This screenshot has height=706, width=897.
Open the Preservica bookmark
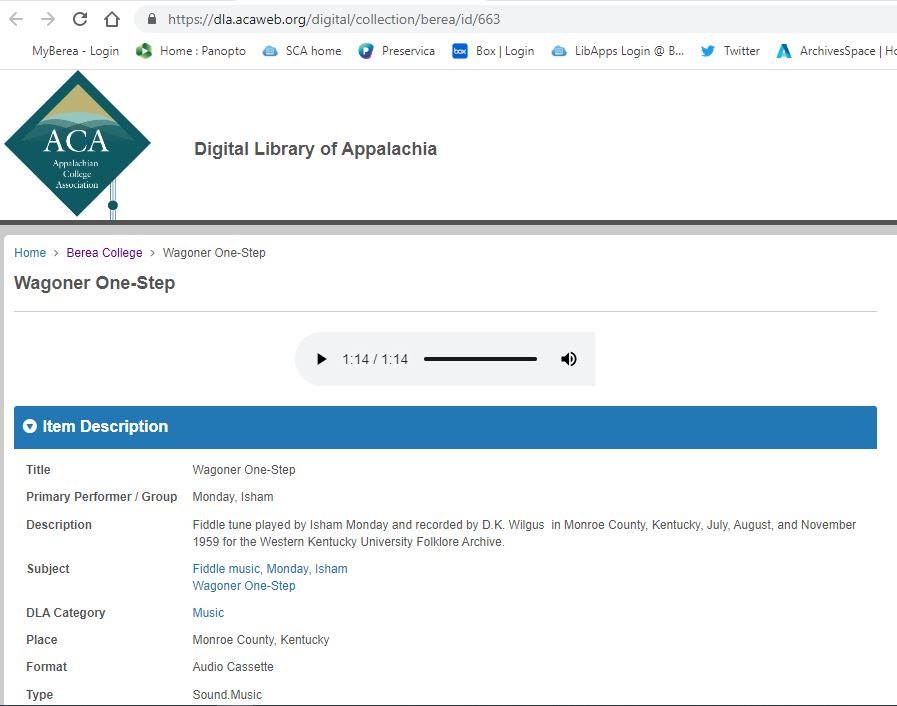(397, 51)
